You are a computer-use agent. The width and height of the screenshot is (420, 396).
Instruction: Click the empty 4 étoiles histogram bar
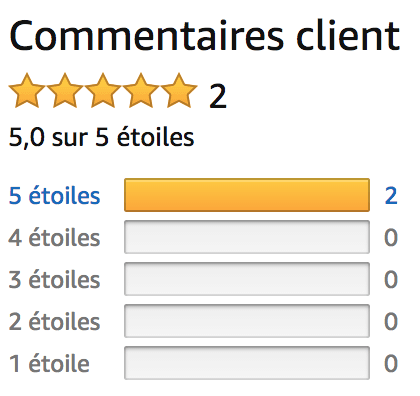247,237
